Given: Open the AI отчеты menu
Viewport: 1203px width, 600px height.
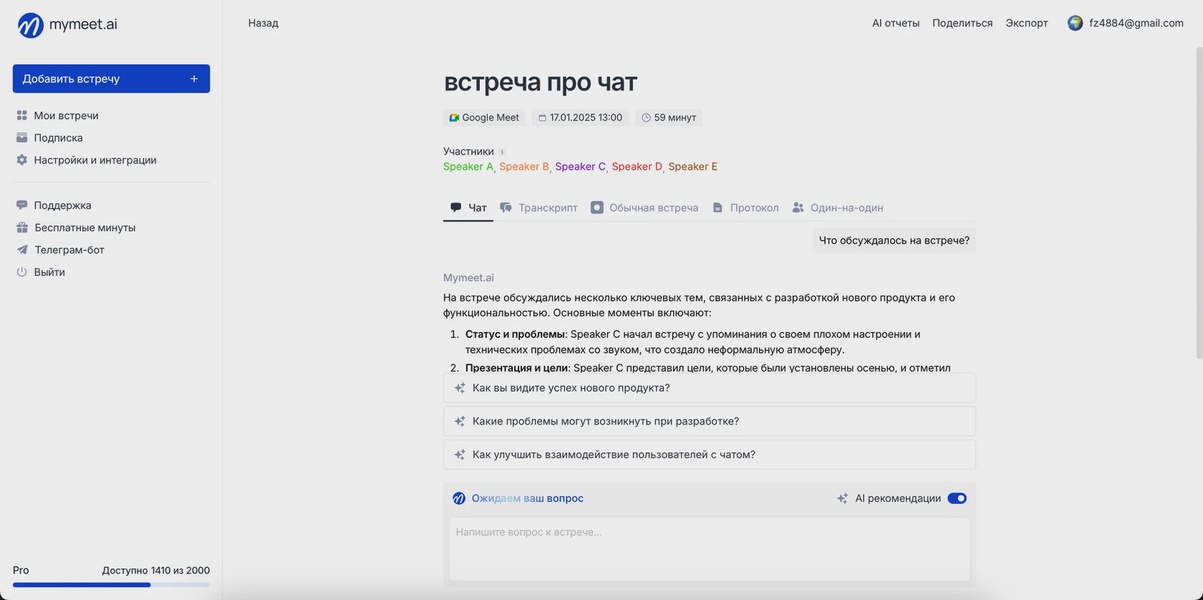Looking at the screenshot, I should pos(895,23).
